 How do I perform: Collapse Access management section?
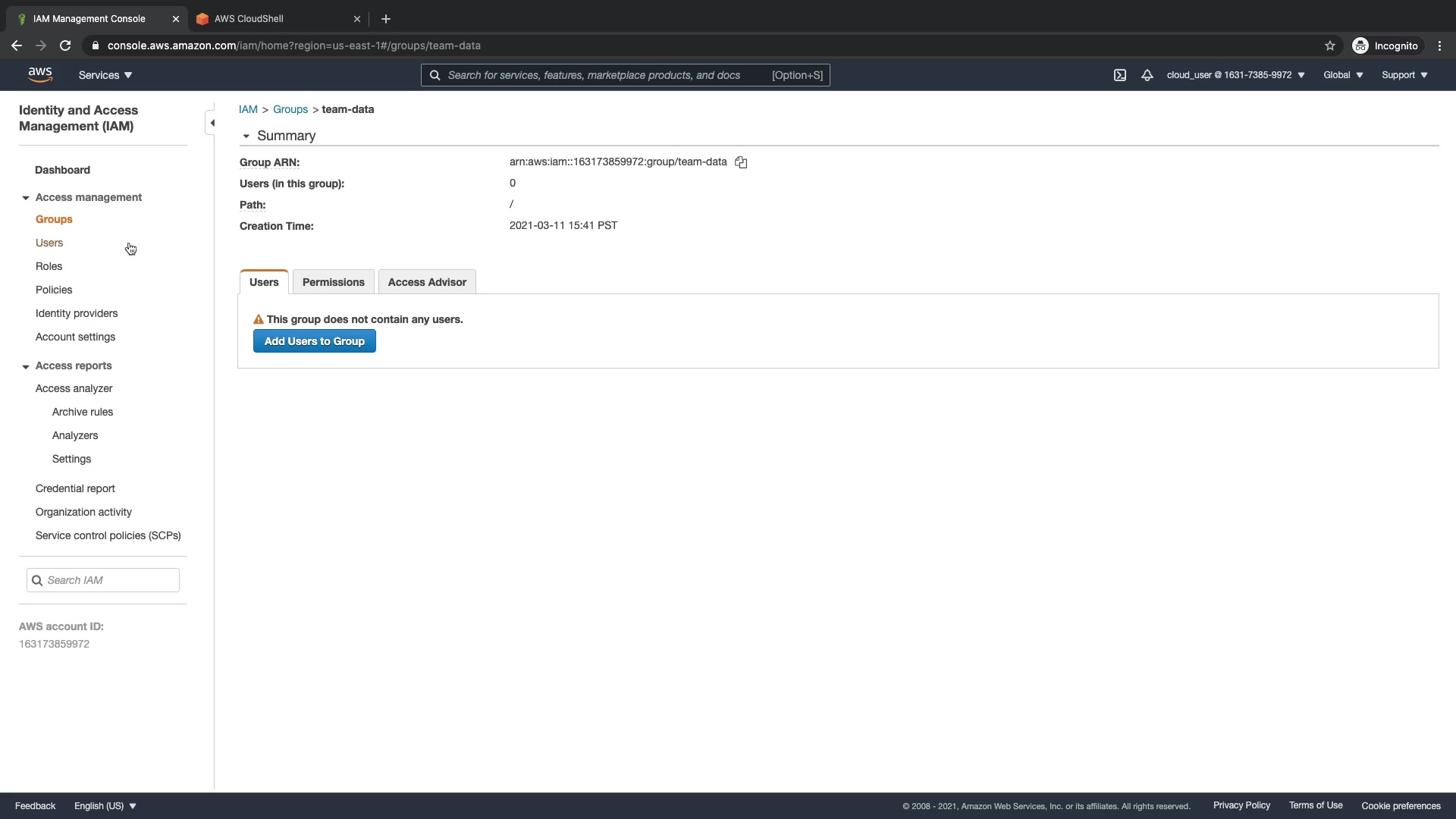point(26,198)
